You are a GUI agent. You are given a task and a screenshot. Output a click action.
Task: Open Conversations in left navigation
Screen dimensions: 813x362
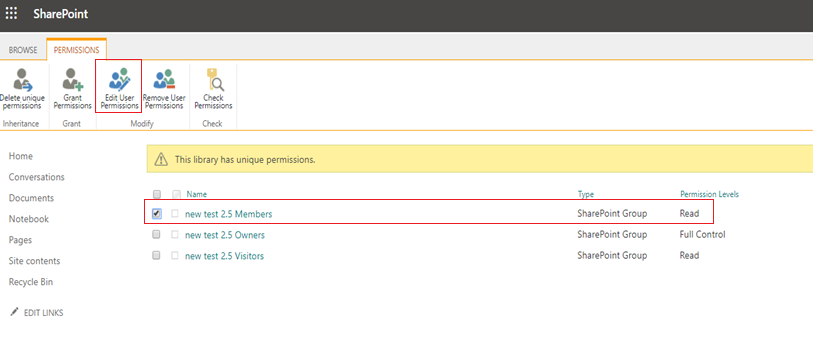pos(36,177)
